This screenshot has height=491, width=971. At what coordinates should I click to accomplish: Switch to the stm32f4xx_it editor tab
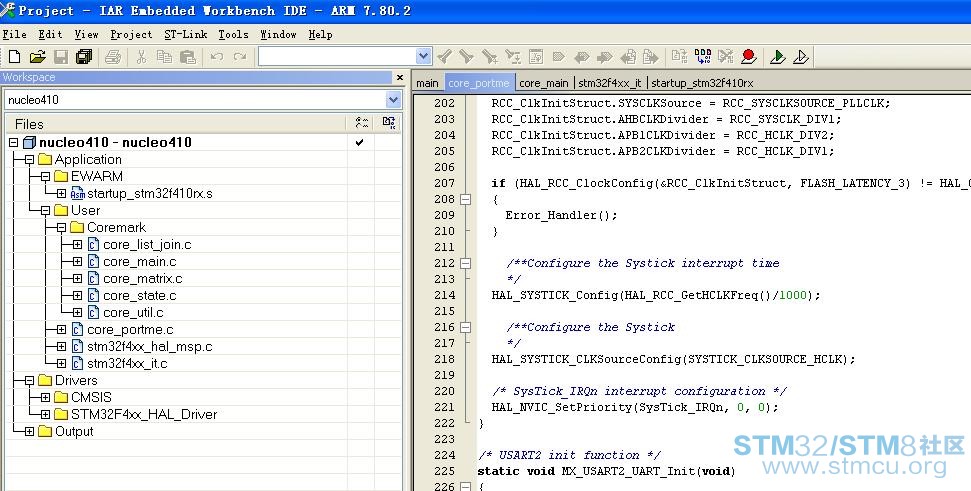[x=609, y=83]
